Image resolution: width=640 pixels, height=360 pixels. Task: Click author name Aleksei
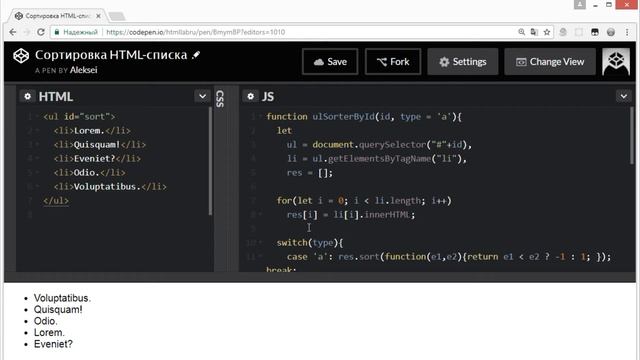(83, 70)
